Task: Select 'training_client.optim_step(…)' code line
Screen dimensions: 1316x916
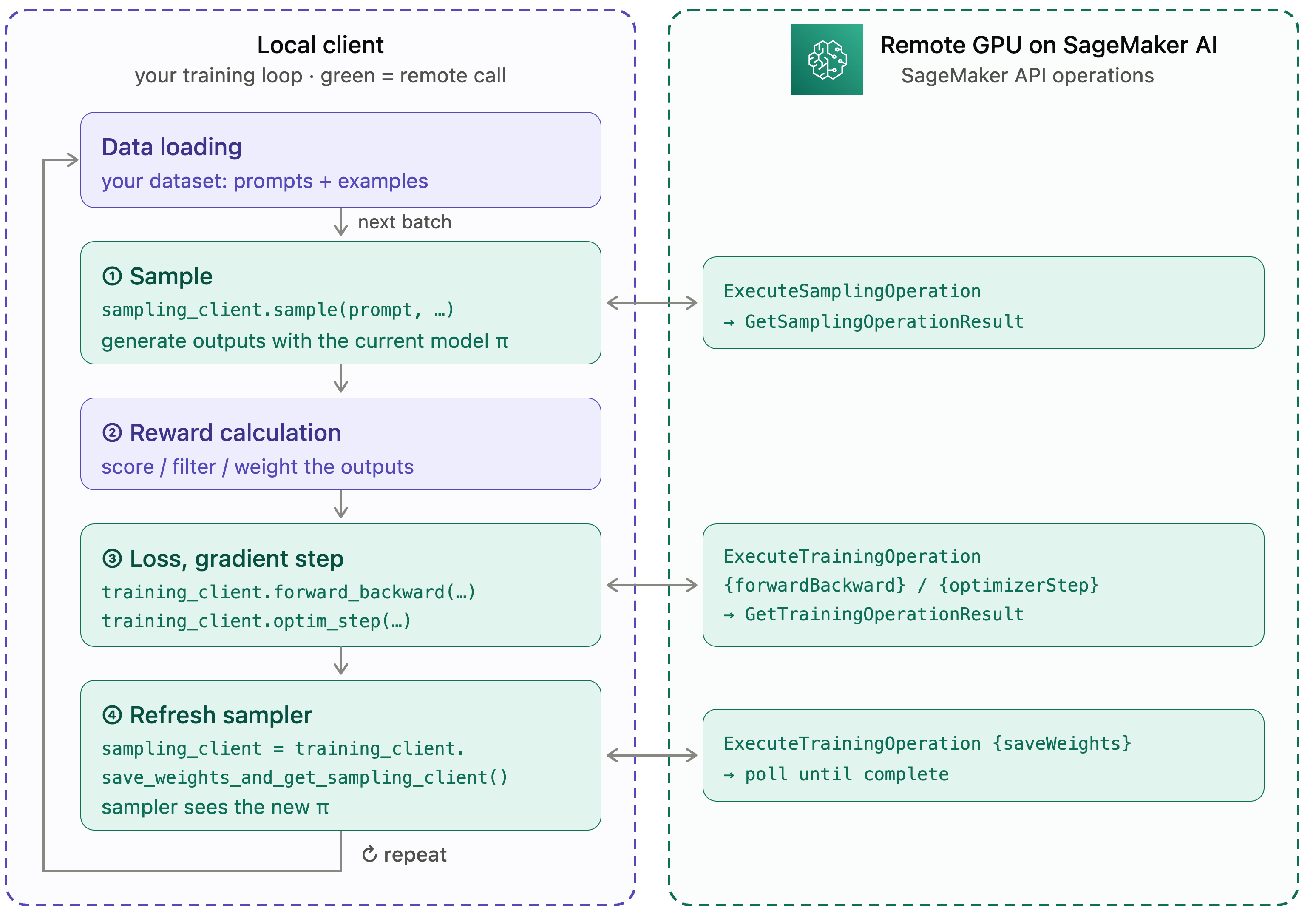Action: [256, 621]
